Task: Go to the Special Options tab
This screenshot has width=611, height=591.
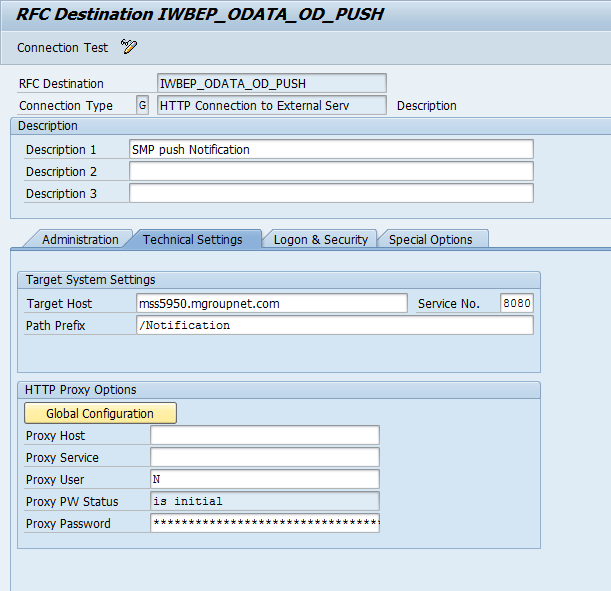Action: click(431, 239)
